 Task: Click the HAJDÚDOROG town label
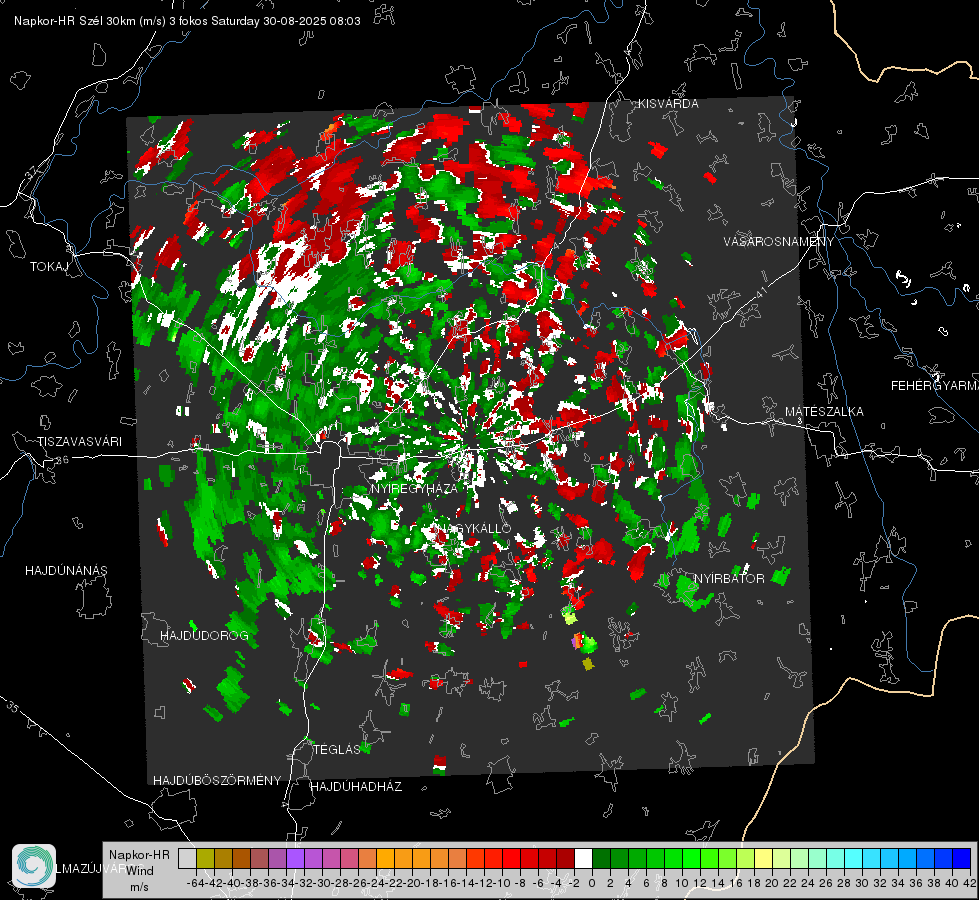tap(204, 635)
